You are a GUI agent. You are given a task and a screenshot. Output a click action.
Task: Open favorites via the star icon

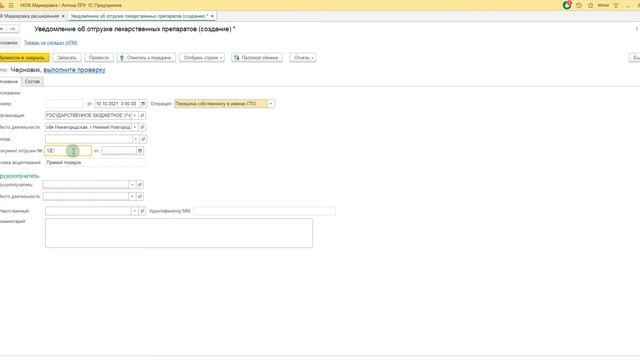590,5
